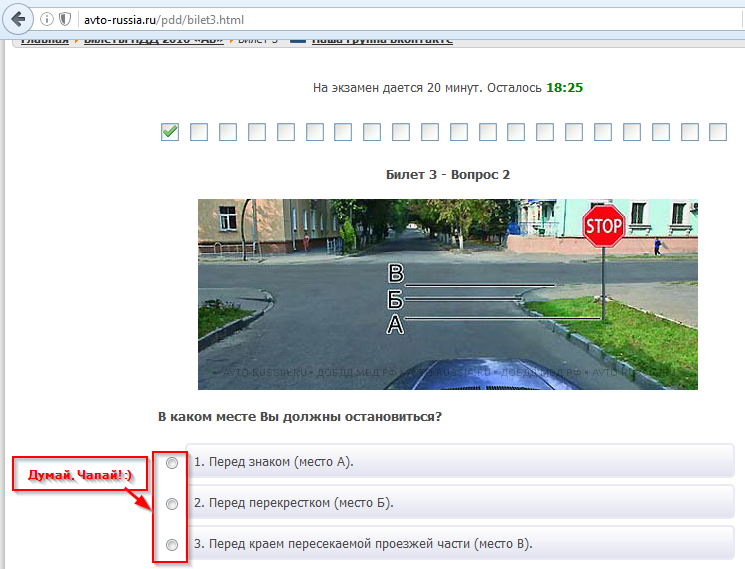745x569 pixels.
Task: Jump to the last question 20 box
Action: point(718,132)
